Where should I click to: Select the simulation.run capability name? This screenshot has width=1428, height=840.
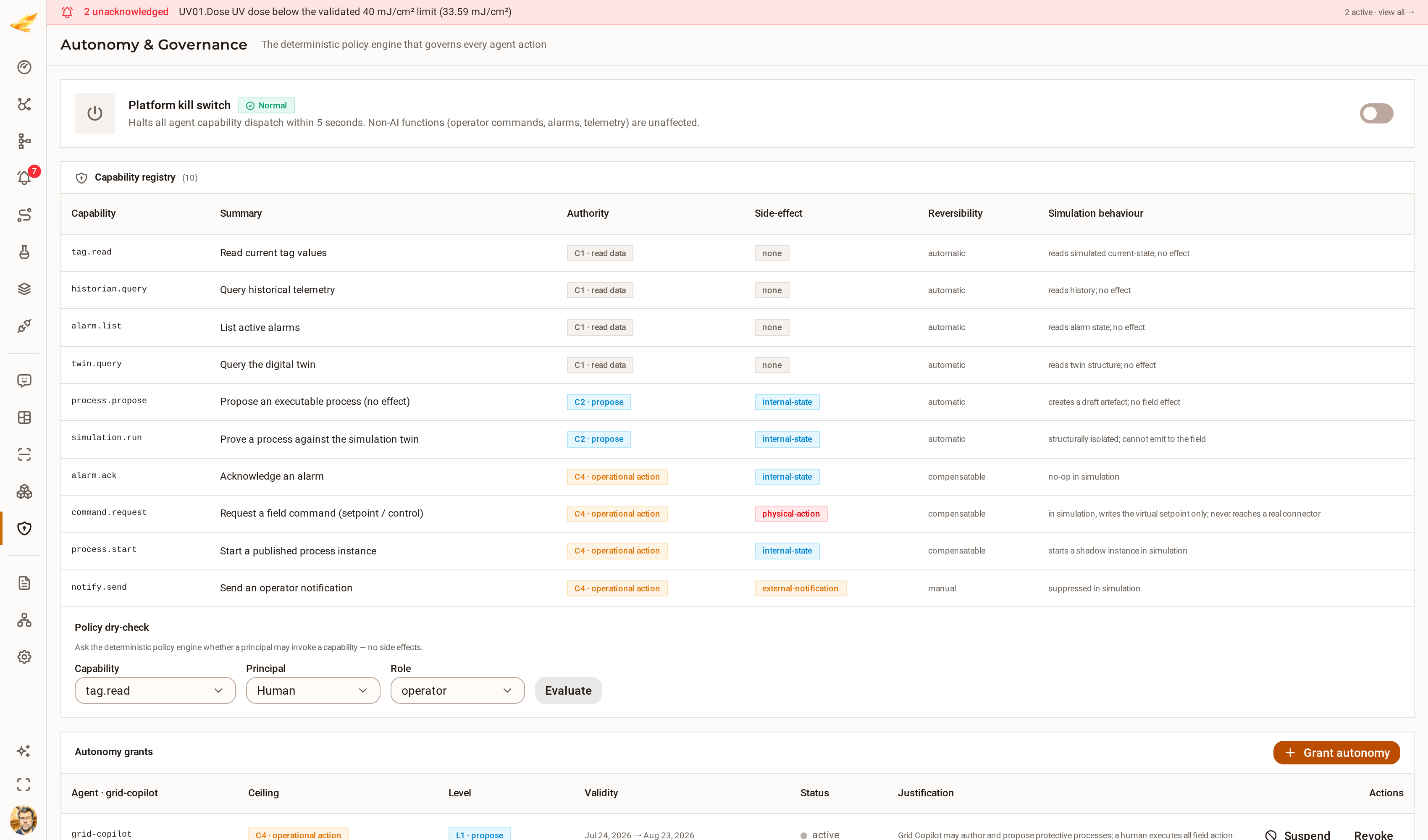(107, 438)
